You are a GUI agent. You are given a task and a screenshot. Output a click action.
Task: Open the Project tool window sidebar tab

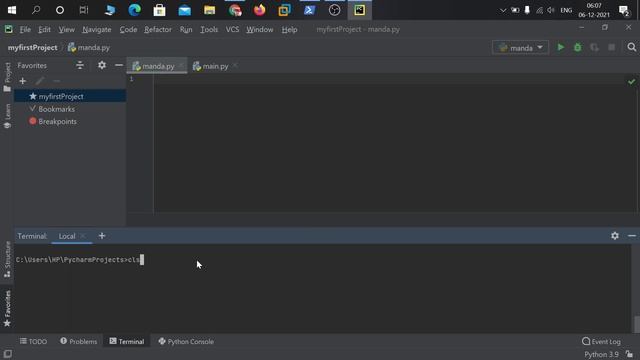(7, 78)
